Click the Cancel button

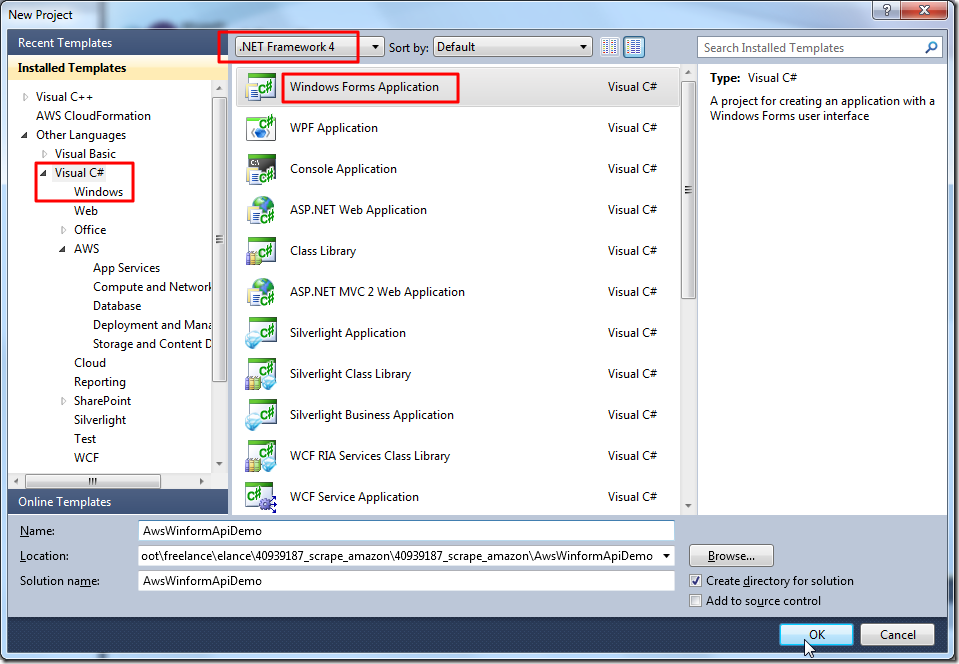click(x=897, y=635)
